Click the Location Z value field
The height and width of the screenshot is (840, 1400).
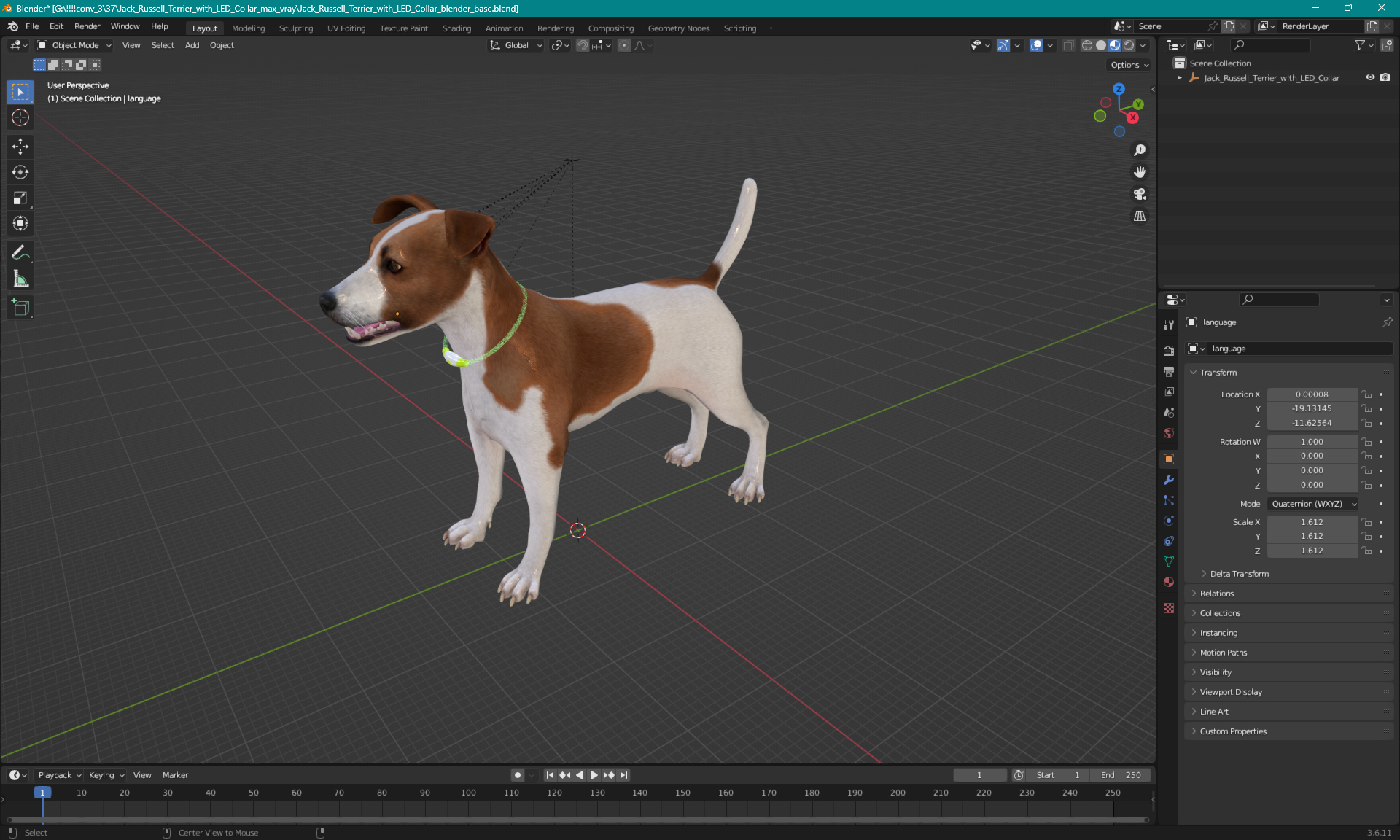pyautogui.click(x=1312, y=423)
